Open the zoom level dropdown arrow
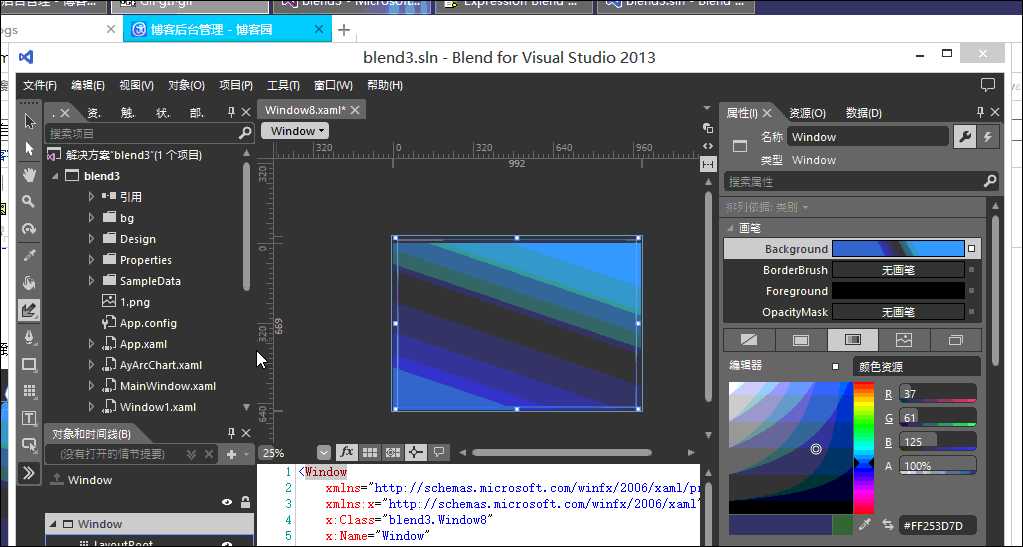1023x547 pixels. [324, 452]
